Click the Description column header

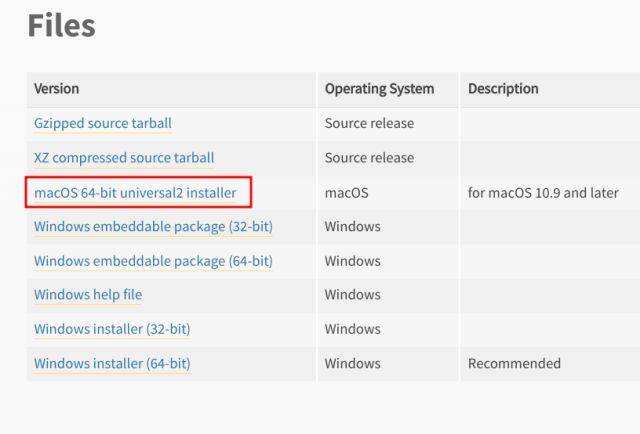503,89
